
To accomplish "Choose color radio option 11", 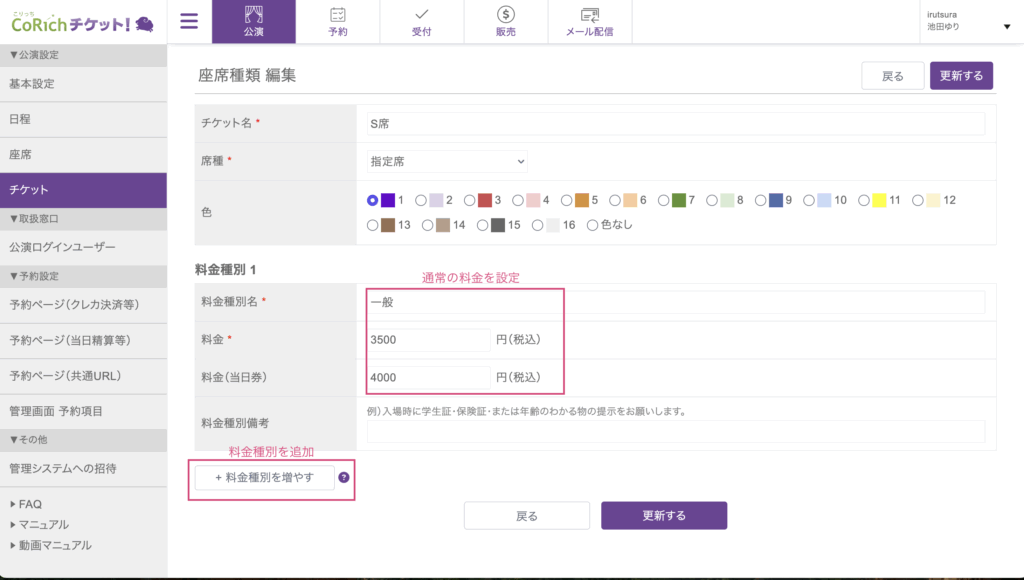I will 860,200.
